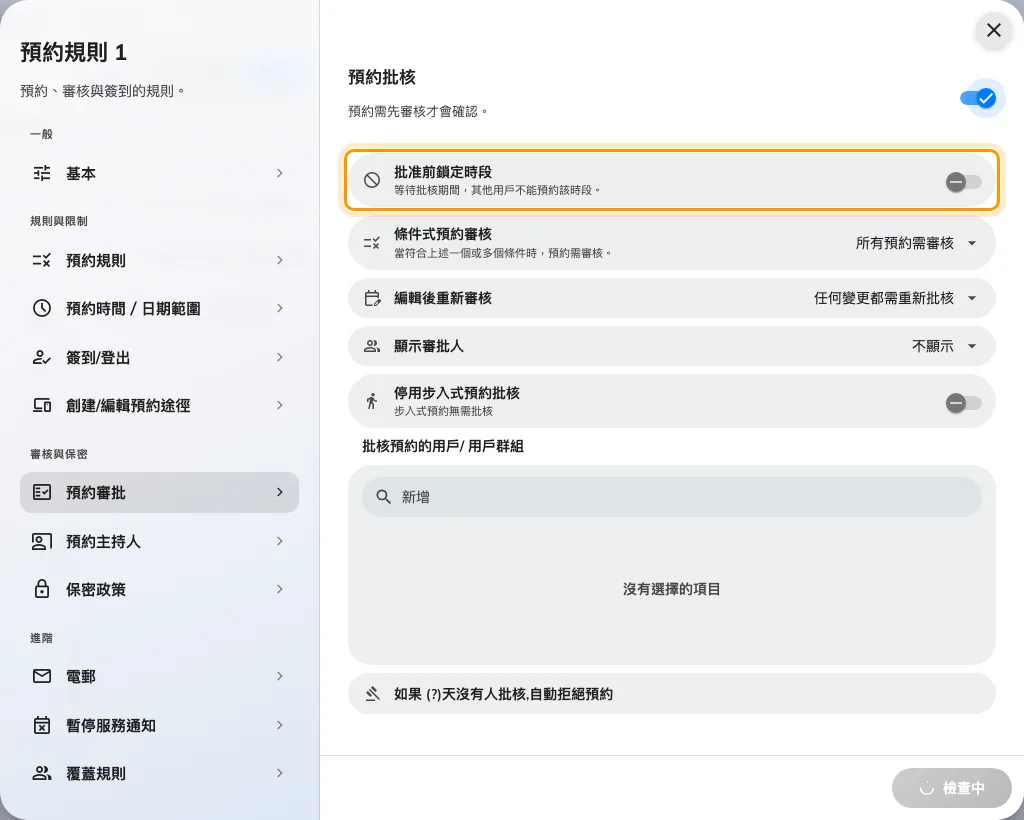This screenshot has width=1024, height=820.
Task: Click the 批核預約的用戶/ 用戶群組 heading
Action: point(443,446)
